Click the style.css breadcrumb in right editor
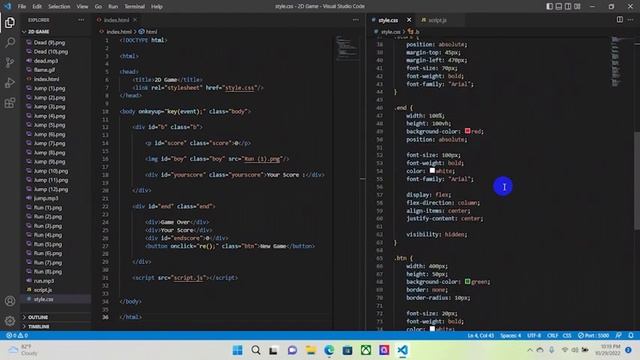The width and height of the screenshot is (640, 360). pos(390,31)
